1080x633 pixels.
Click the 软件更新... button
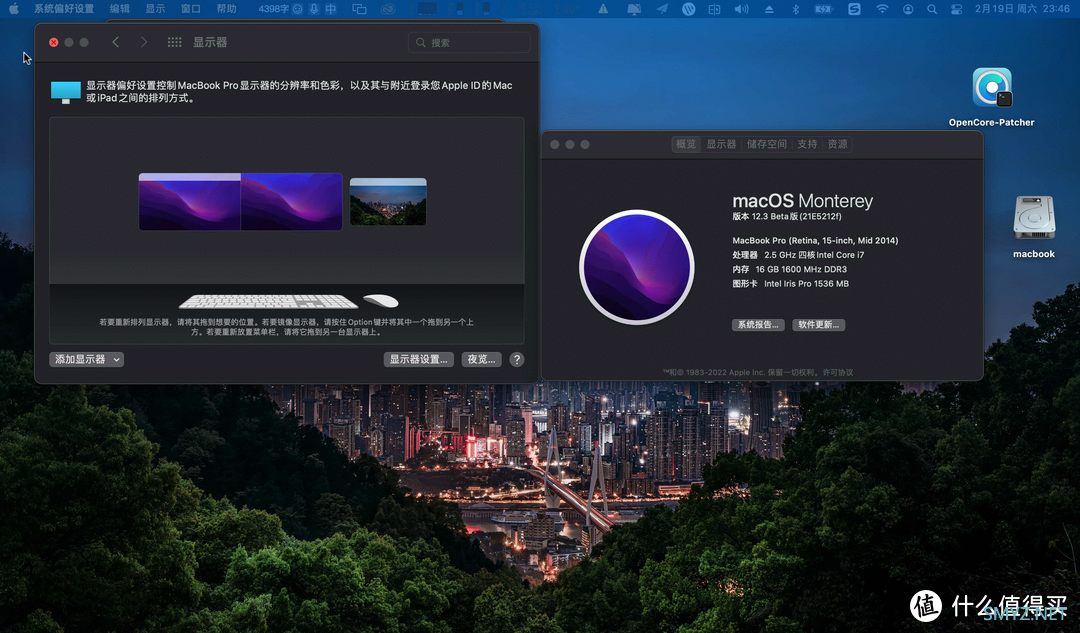(x=819, y=324)
